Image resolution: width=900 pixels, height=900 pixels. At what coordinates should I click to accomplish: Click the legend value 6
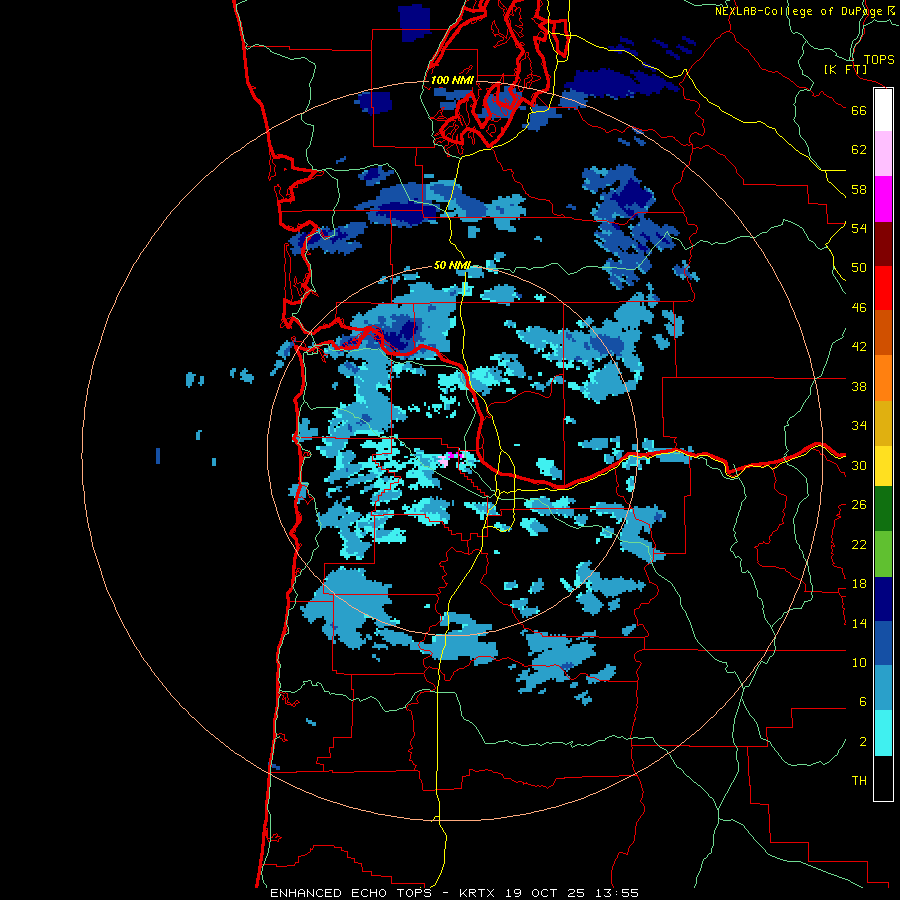click(x=862, y=702)
